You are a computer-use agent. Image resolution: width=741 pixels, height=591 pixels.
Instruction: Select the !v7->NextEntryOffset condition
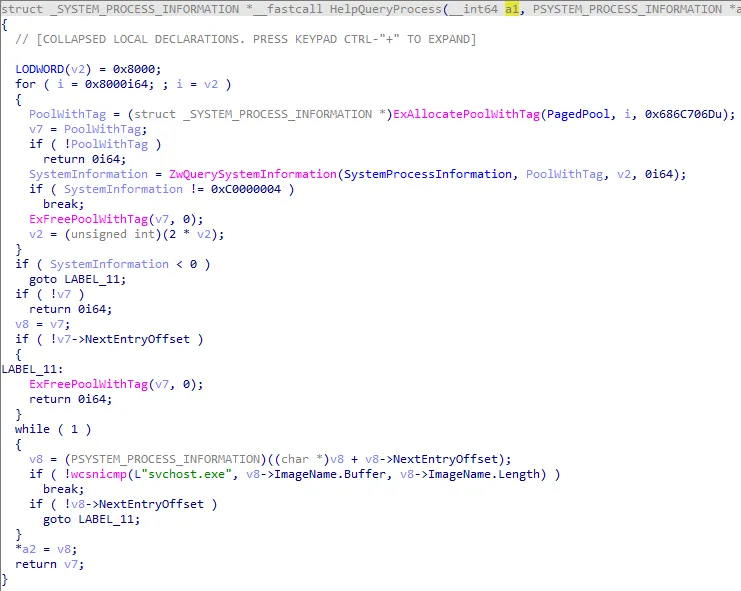tap(120, 339)
